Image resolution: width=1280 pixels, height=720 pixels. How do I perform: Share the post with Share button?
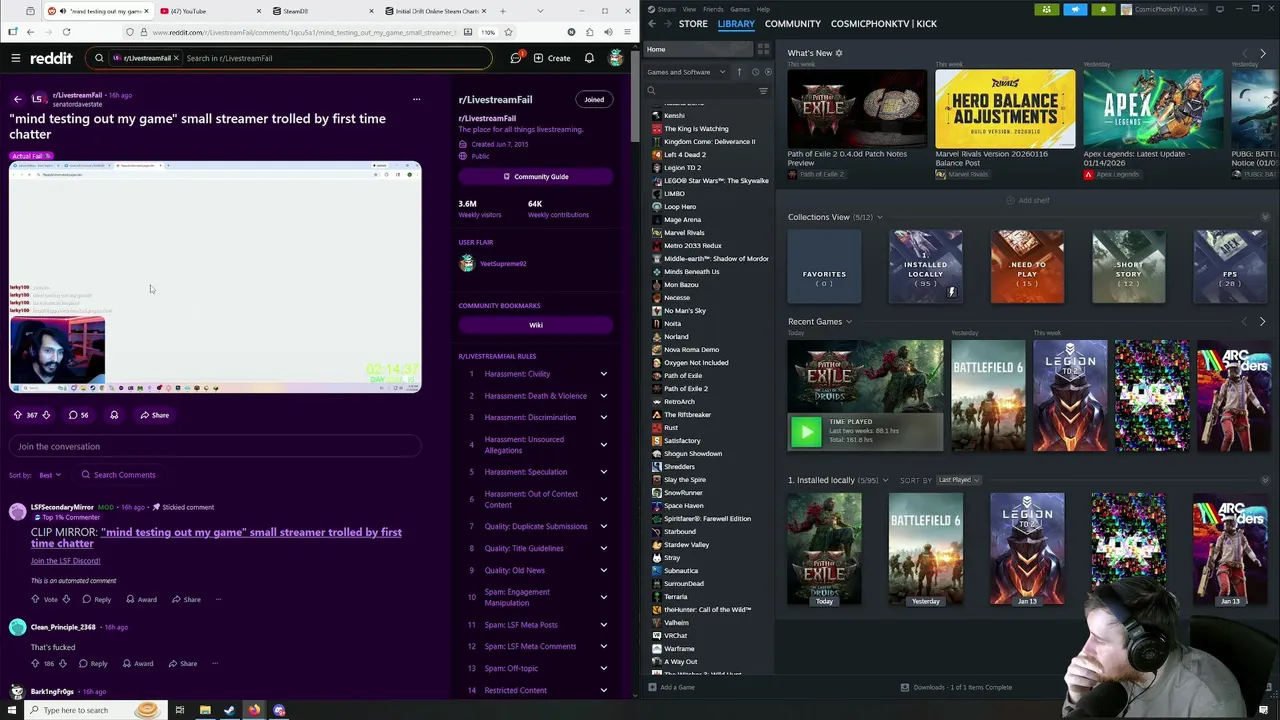[154, 415]
